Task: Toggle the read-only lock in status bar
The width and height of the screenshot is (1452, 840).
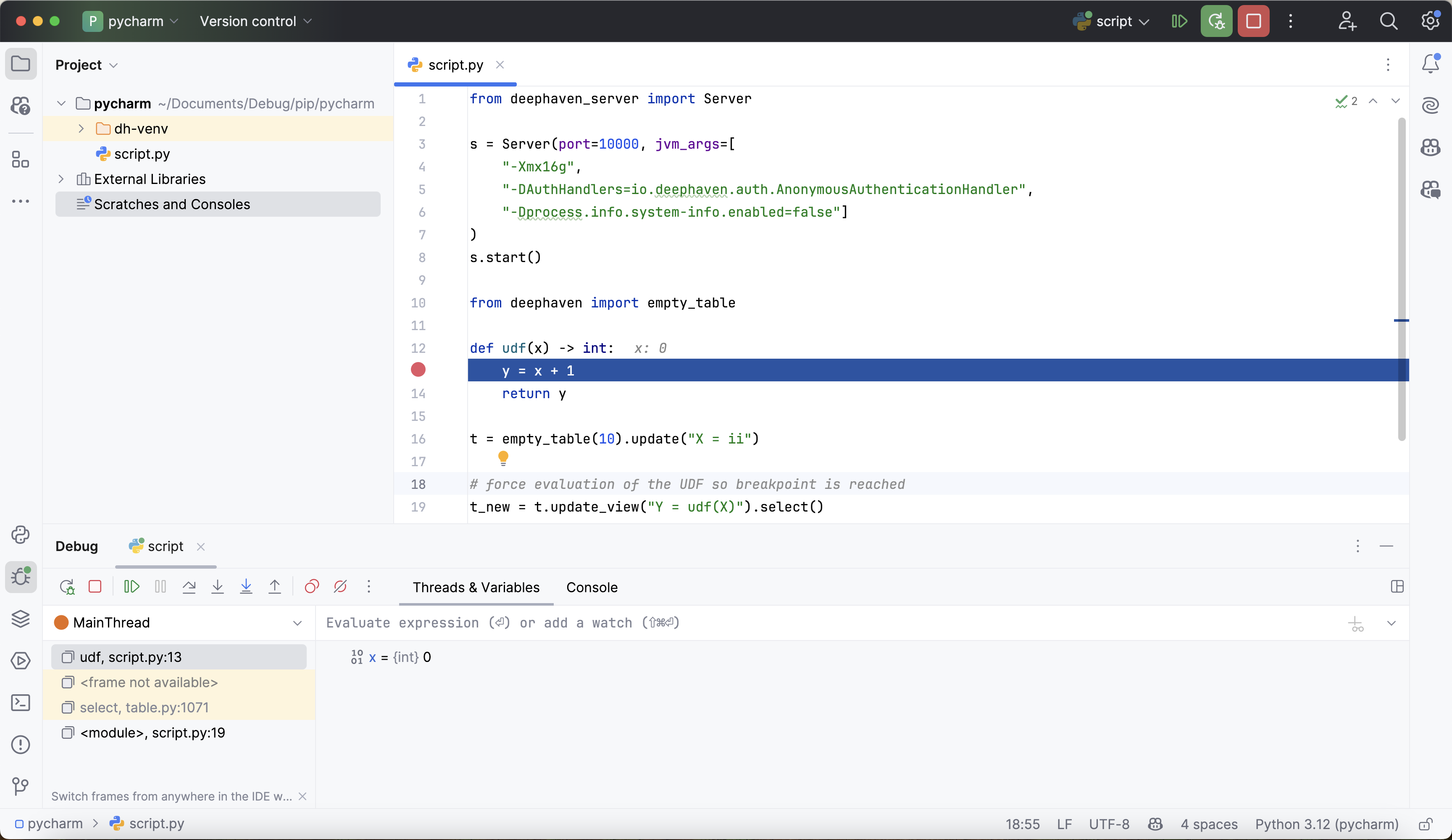Action: pyautogui.click(x=1426, y=824)
